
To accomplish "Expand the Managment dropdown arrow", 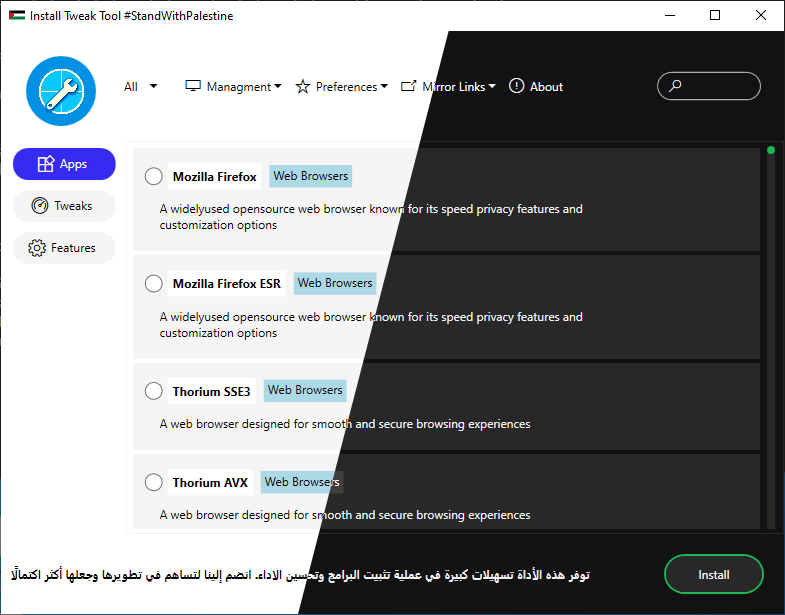I will point(278,86).
